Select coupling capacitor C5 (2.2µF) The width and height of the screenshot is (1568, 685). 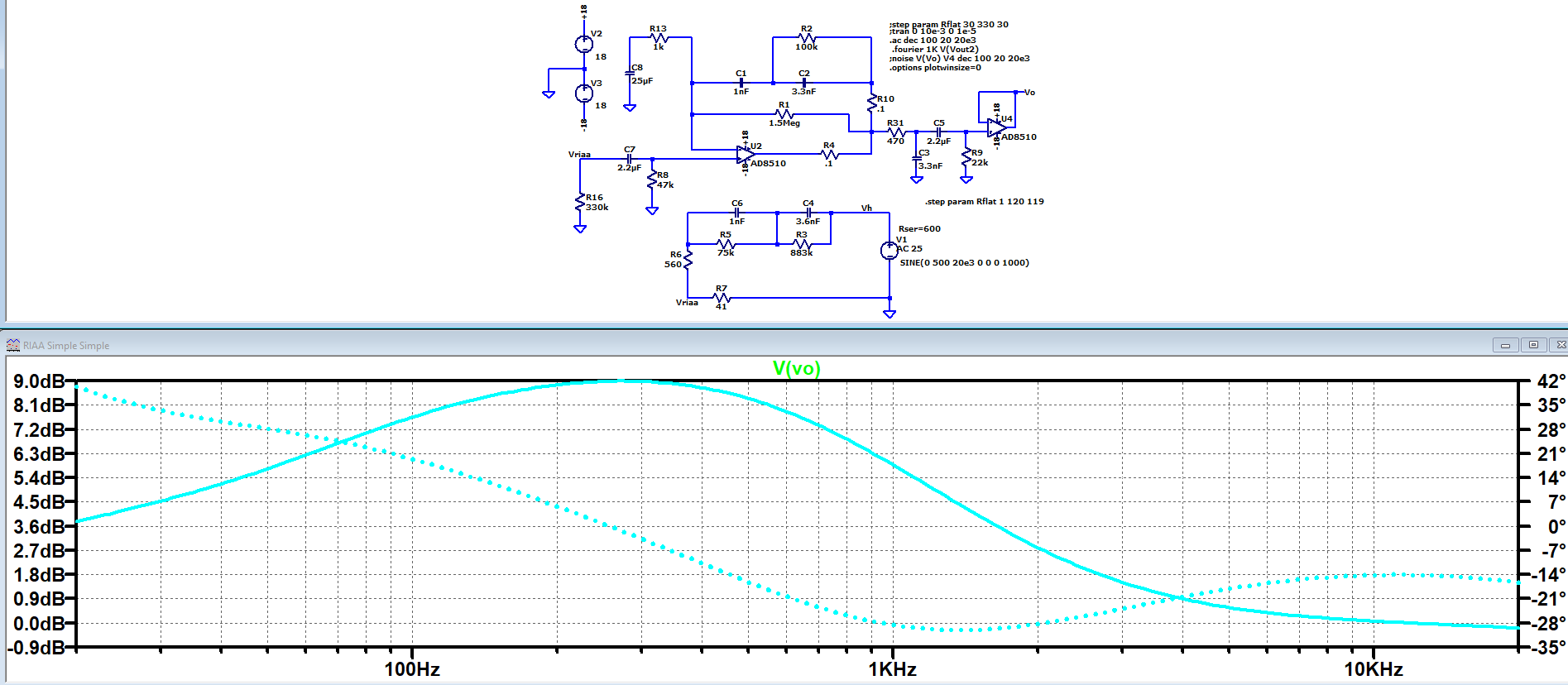click(939, 132)
